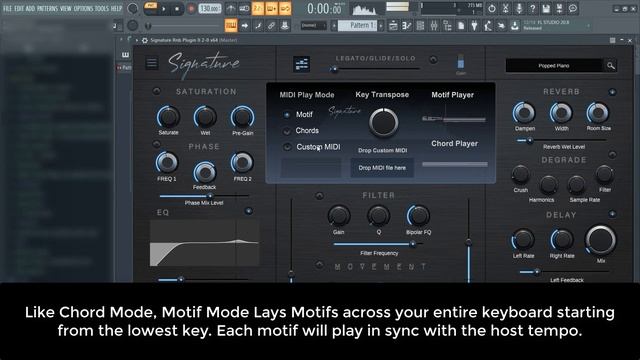The width and height of the screenshot is (640, 360).
Task: Click the stop button in transport
Action: [x=177, y=9]
